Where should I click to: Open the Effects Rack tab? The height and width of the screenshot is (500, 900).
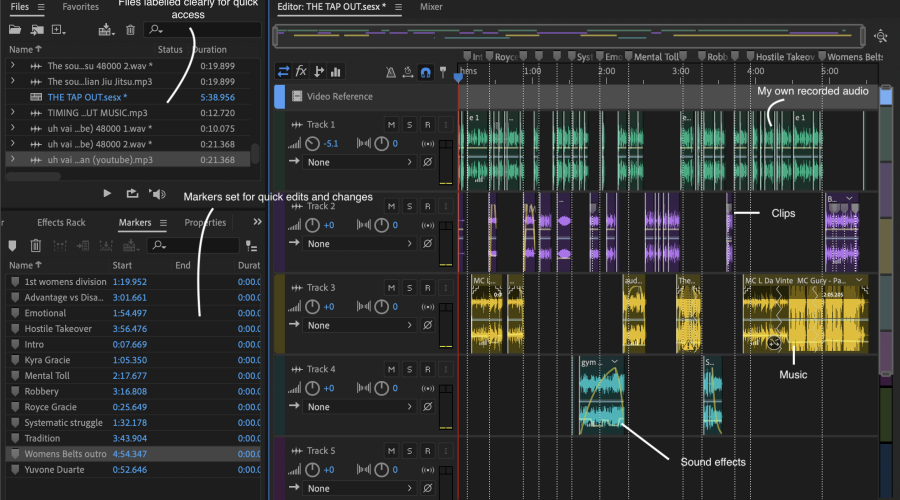pyautogui.click(x=61, y=222)
